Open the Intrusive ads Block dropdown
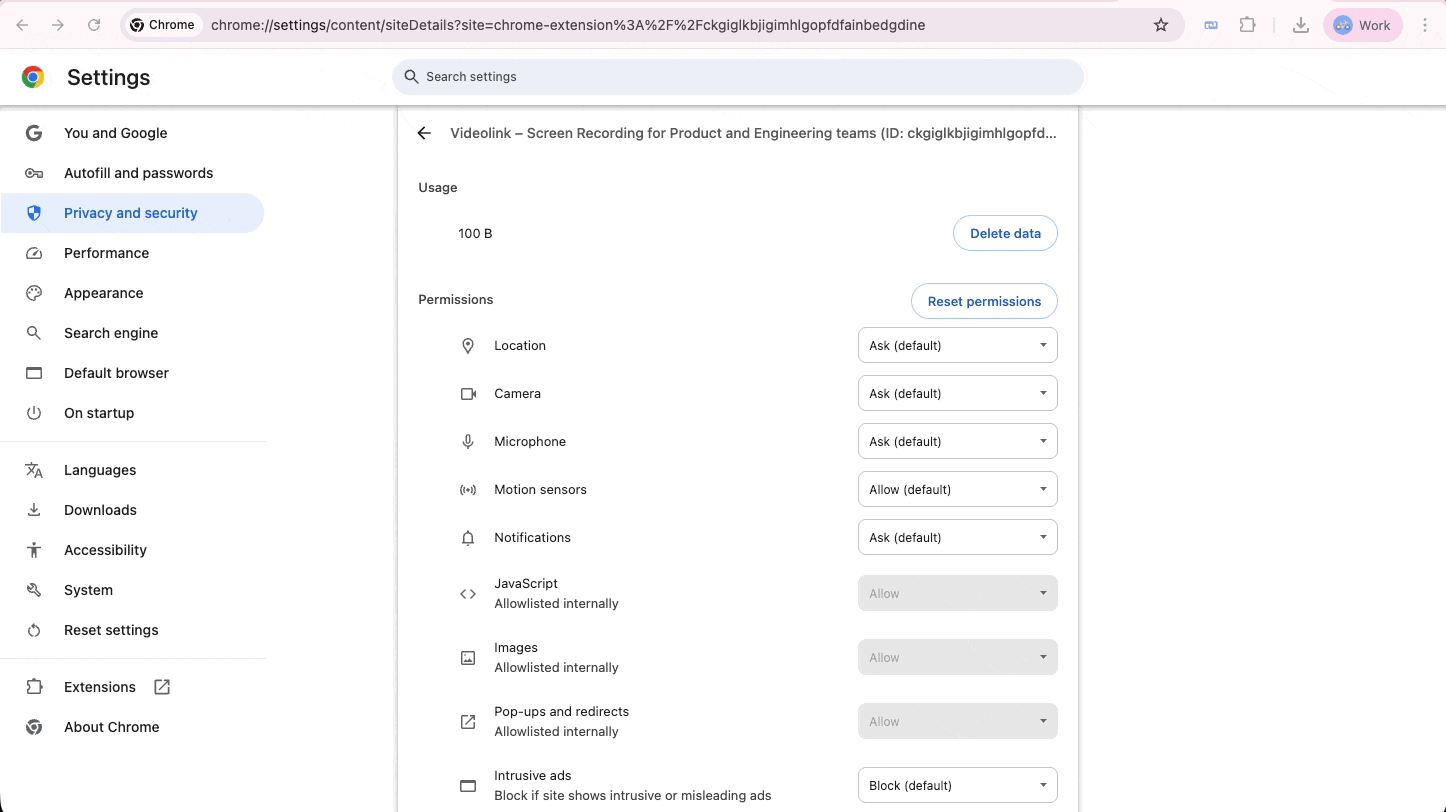The width and height of the screenshot is (1446, 812). point(957,785)
